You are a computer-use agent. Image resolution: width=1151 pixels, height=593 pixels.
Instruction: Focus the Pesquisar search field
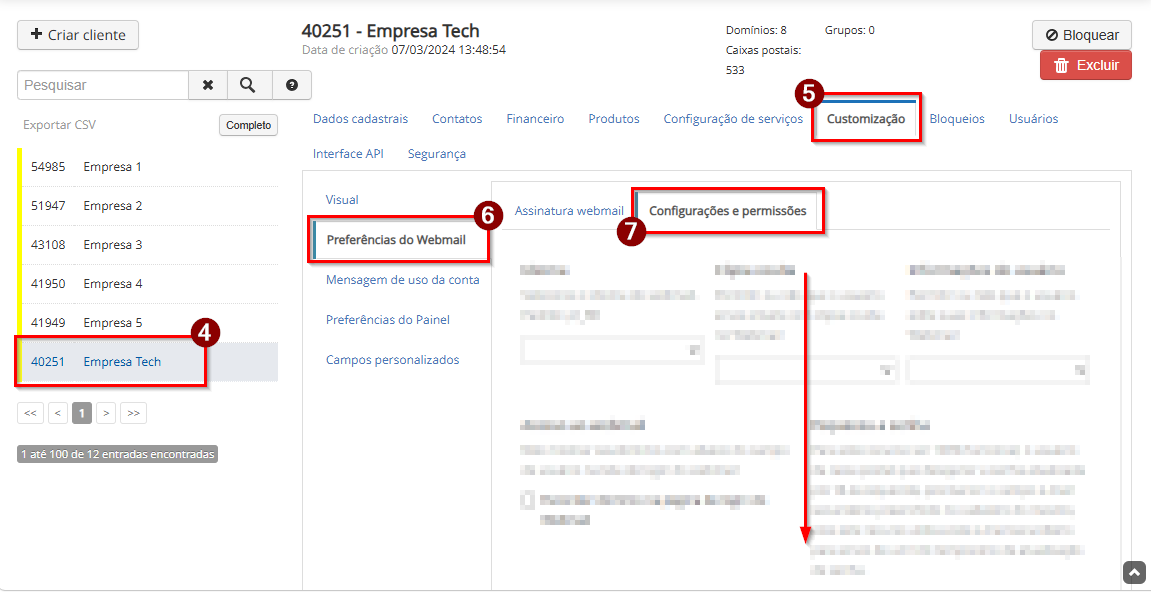(x=104, y=85)
